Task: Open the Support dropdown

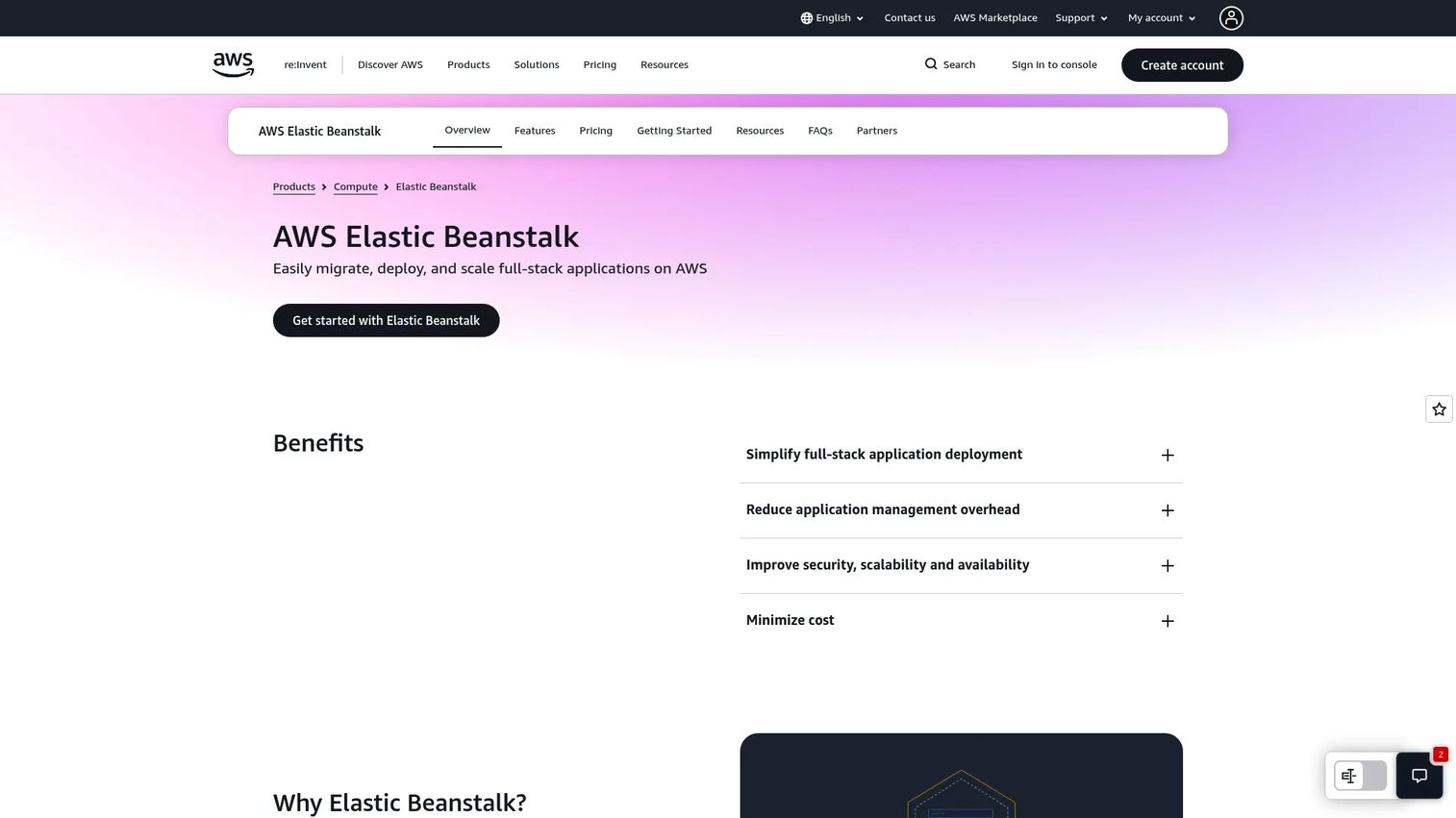Action: (x=1082, y=18)
